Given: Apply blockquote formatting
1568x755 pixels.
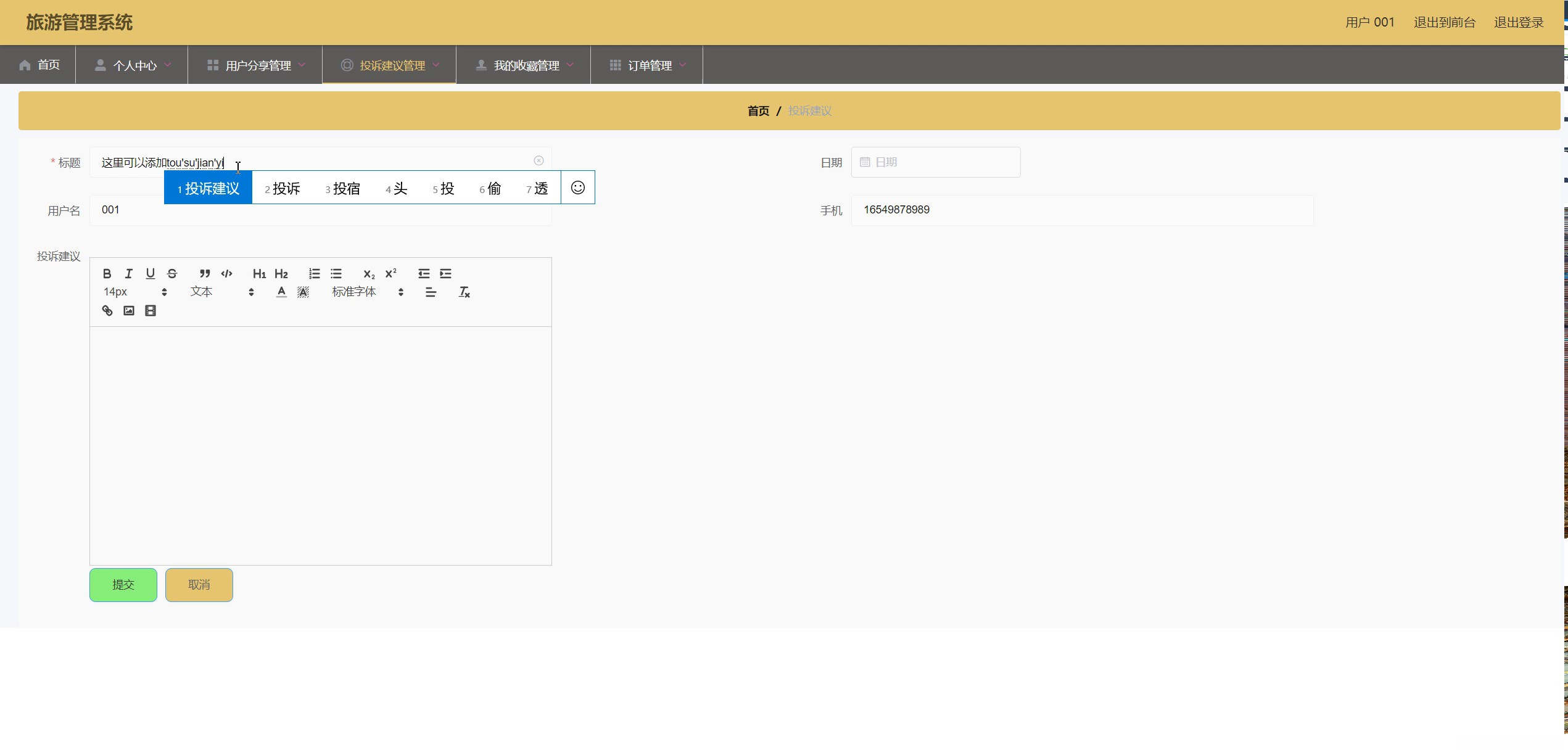Looking at the screenshot, I should pos(205,274).
